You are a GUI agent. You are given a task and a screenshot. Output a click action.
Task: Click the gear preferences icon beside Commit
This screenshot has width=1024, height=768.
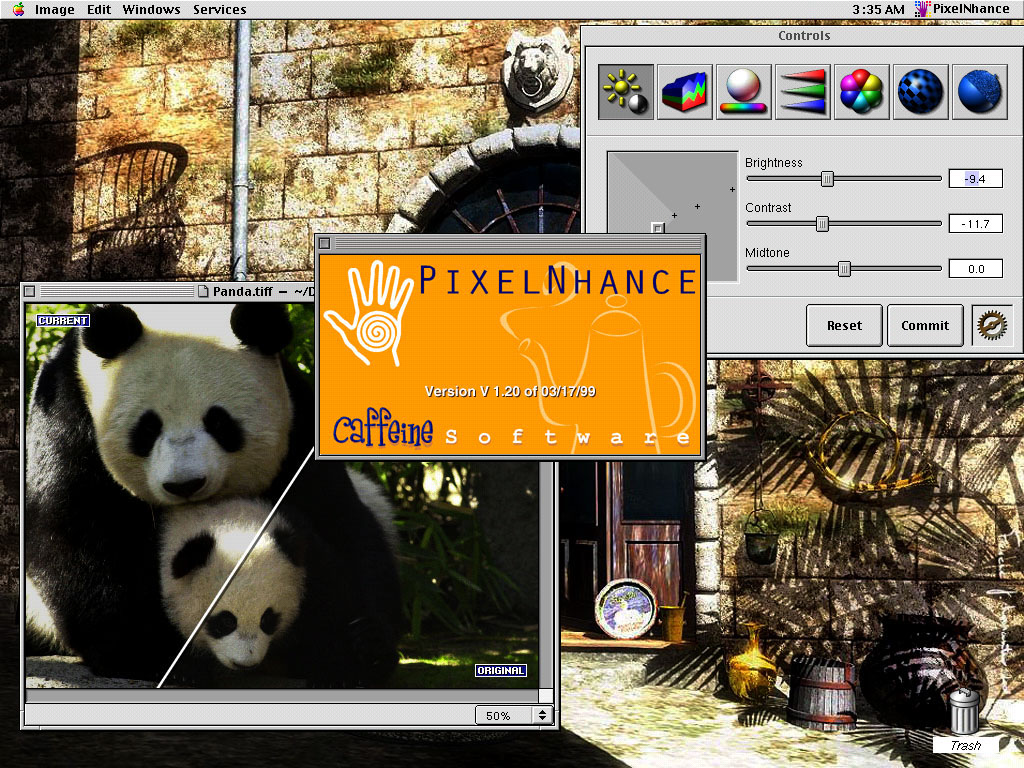point(991,325)
